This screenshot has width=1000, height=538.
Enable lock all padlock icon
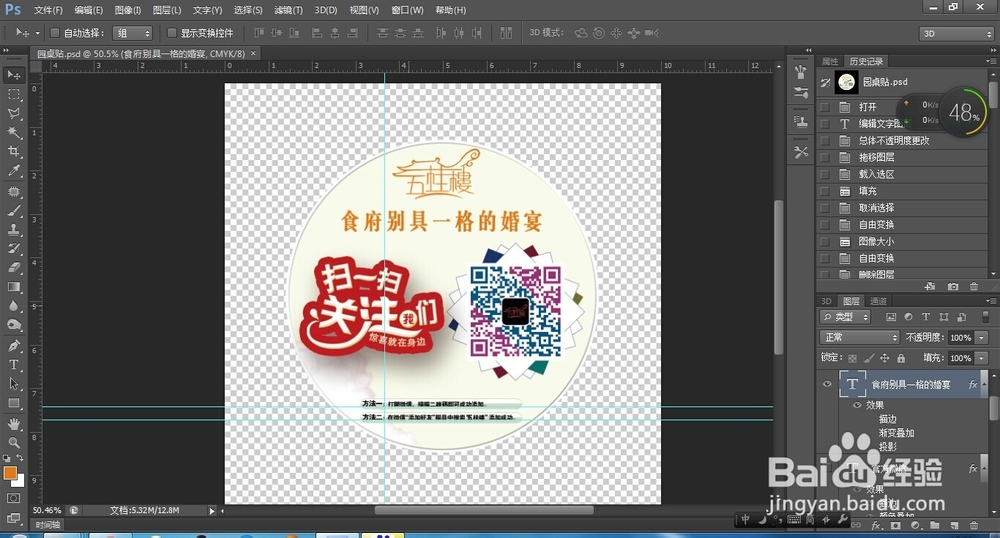pyautogui.click(x=901, y=358)
